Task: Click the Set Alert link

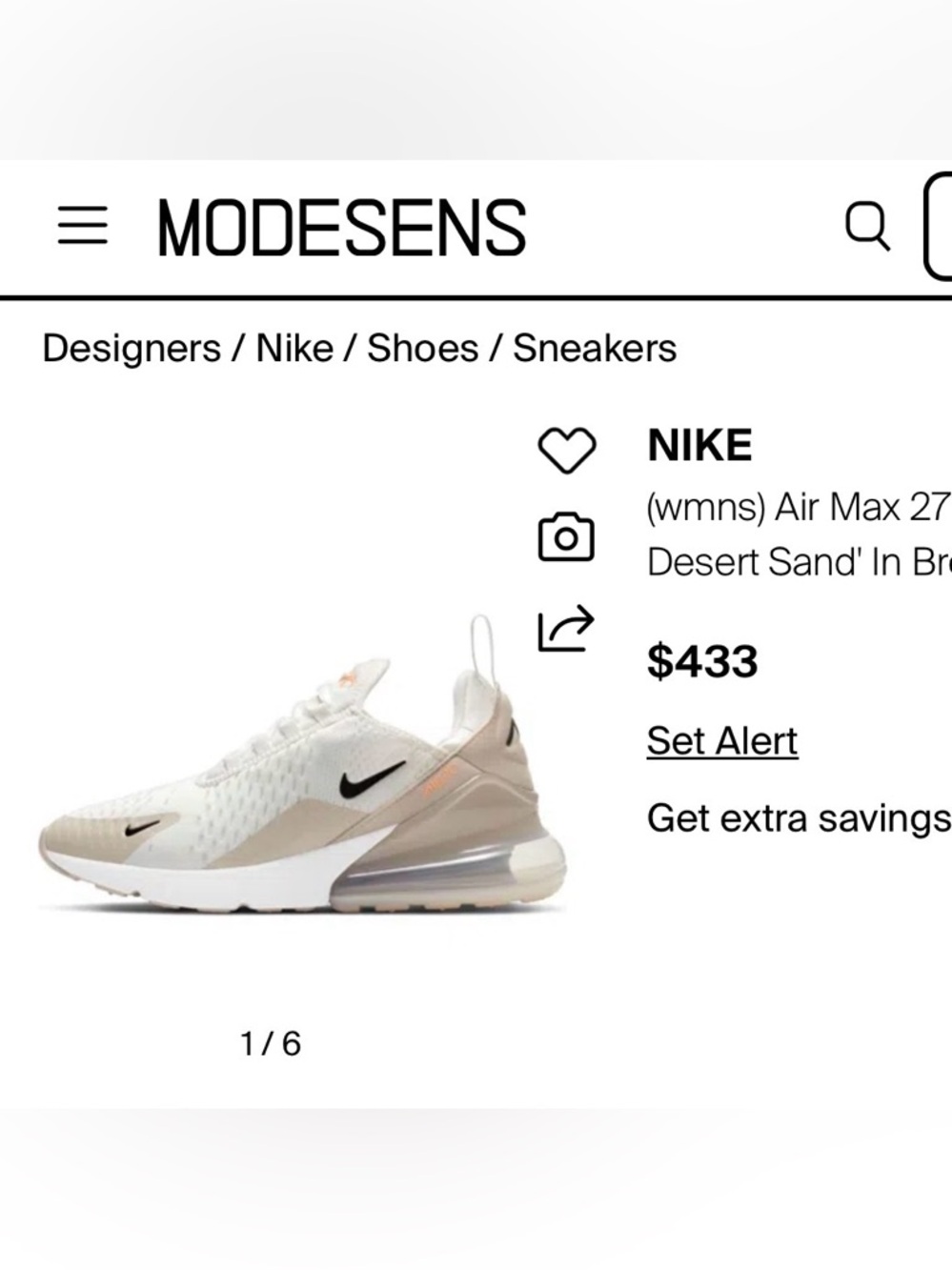Action: point(721,739)
